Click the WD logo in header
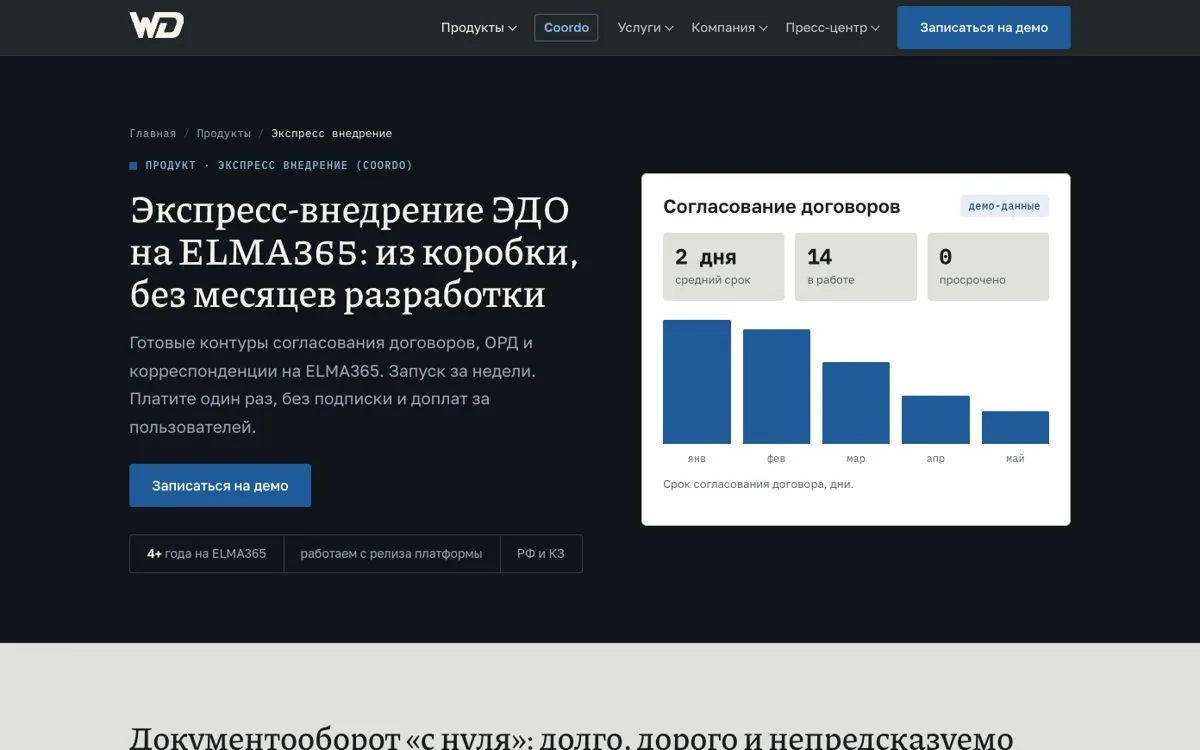Viewport: 1200px width, 750px height. [156, 26]
